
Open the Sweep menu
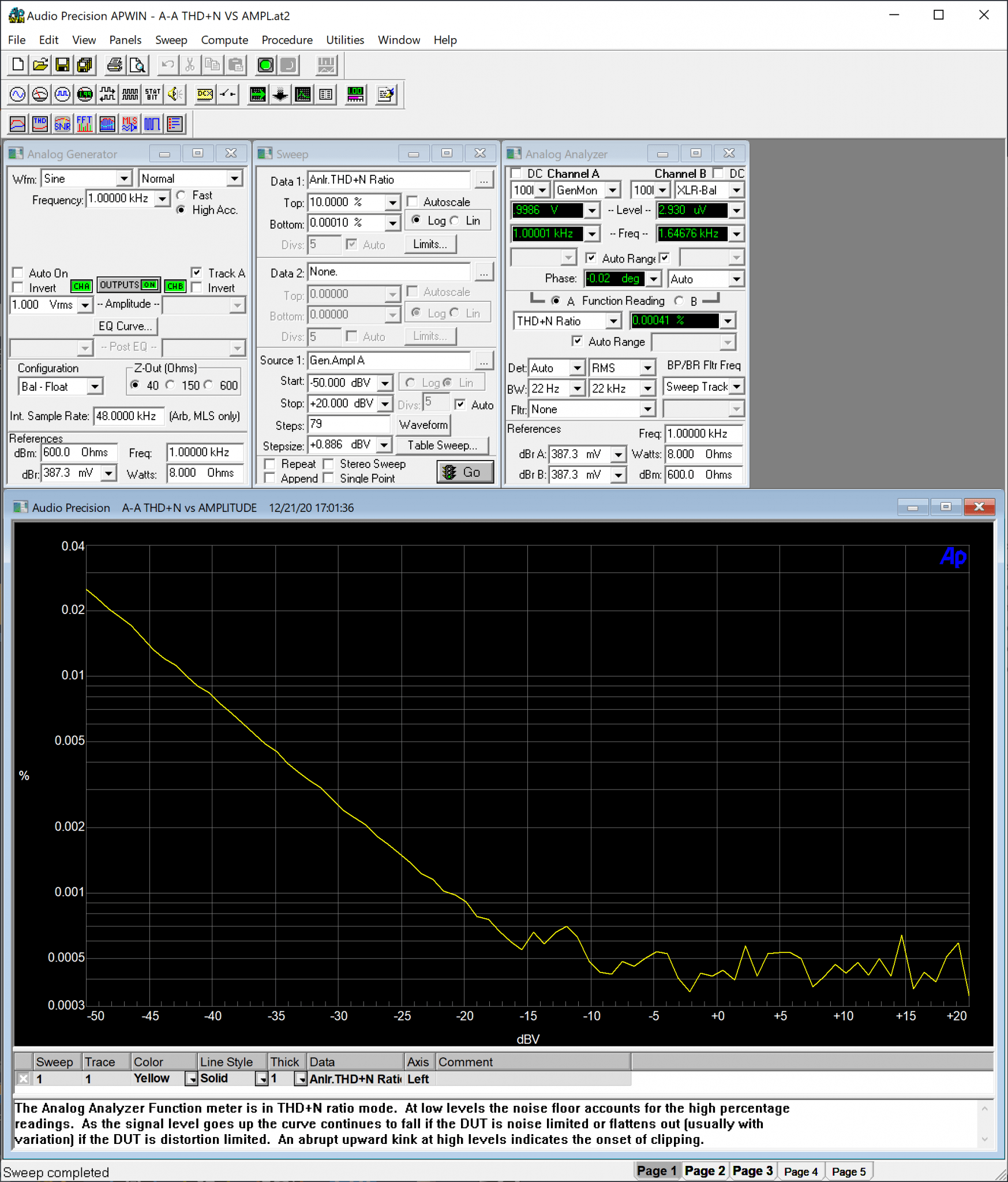[x=171, y=40]
